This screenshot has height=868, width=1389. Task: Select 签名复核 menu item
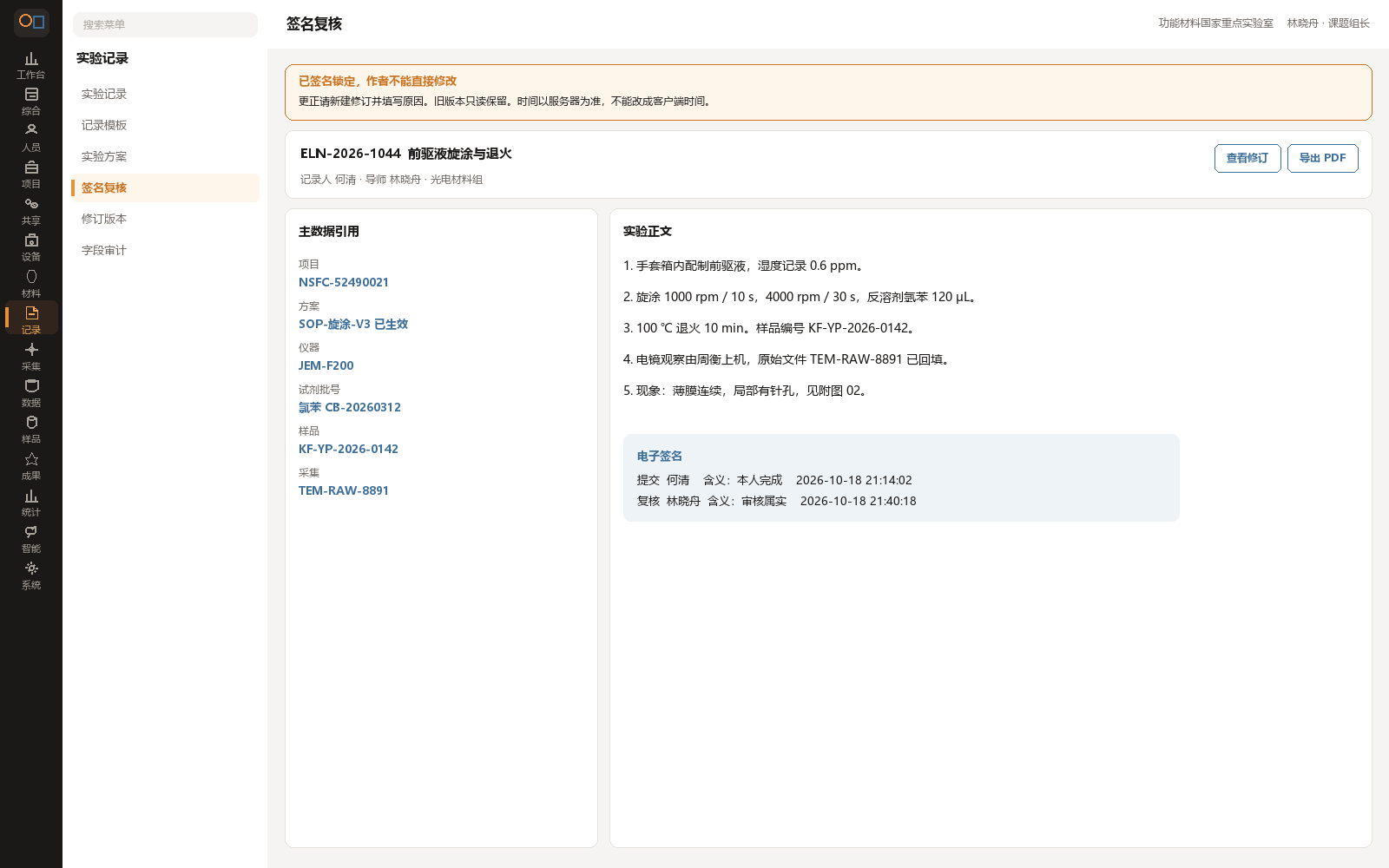pos(165,187)
